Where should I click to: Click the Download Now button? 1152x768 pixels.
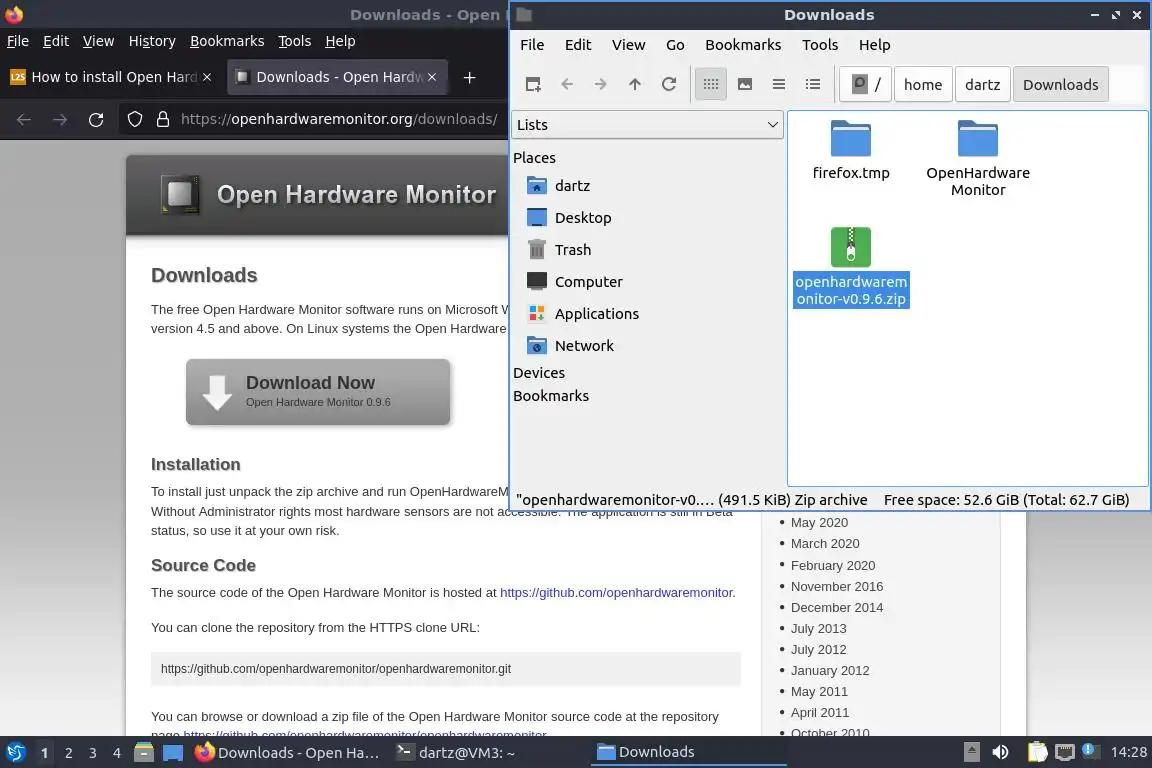[318, 392]
